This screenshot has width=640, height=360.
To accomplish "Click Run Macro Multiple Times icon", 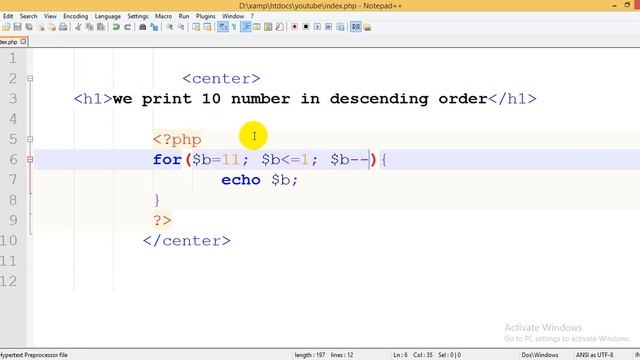I will pos(329,27).
